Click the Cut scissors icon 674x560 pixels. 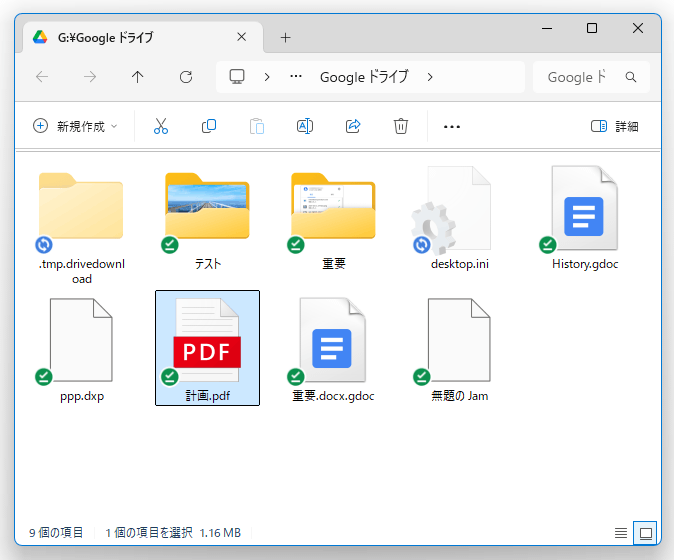click(x=160, y=126)
